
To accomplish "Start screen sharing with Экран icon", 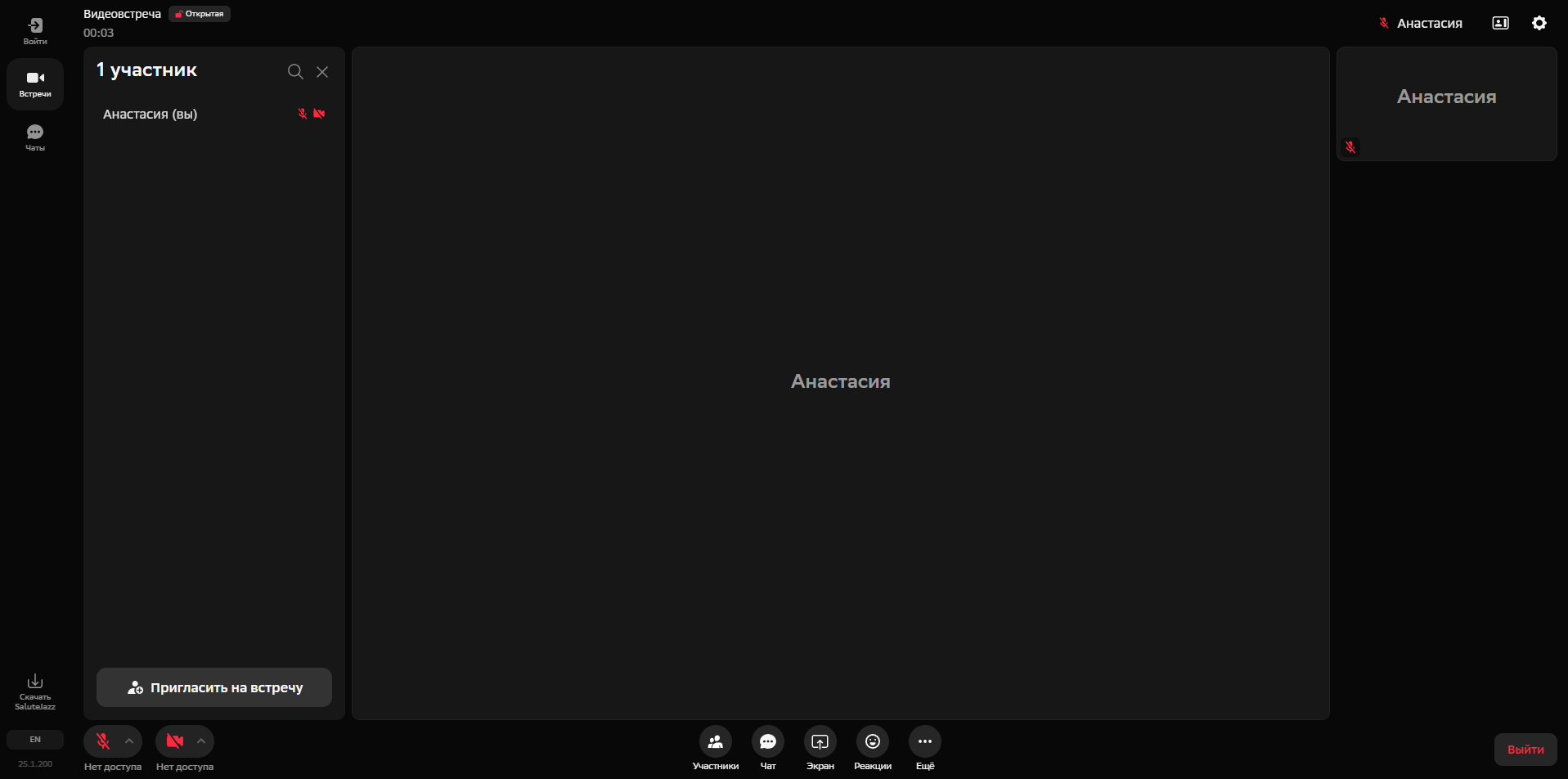I will point(820,741).
